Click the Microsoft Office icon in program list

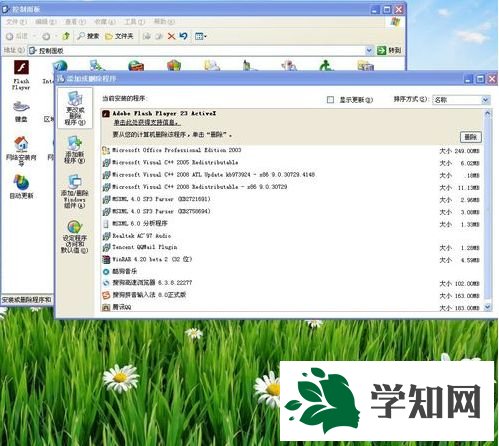click(x=106, y=151)
